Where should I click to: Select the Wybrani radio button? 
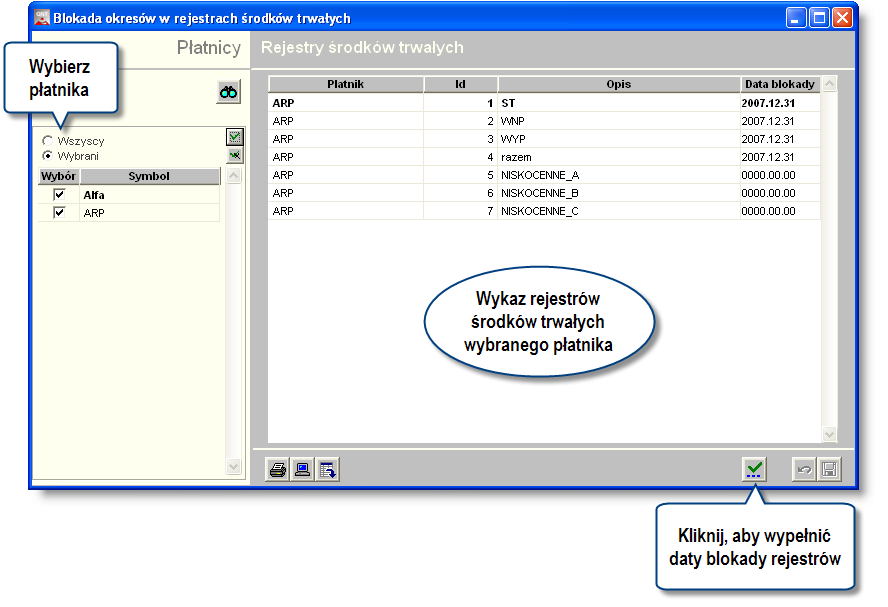point(48,156)
